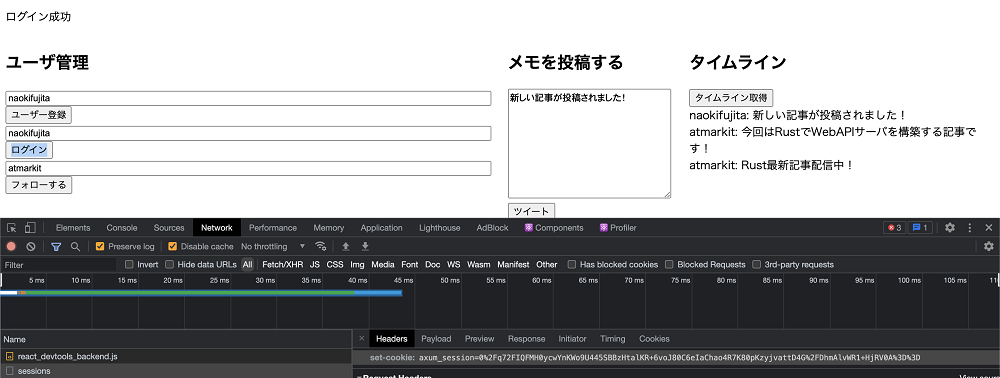Import HAR file with upload icon

coord(346,246)
